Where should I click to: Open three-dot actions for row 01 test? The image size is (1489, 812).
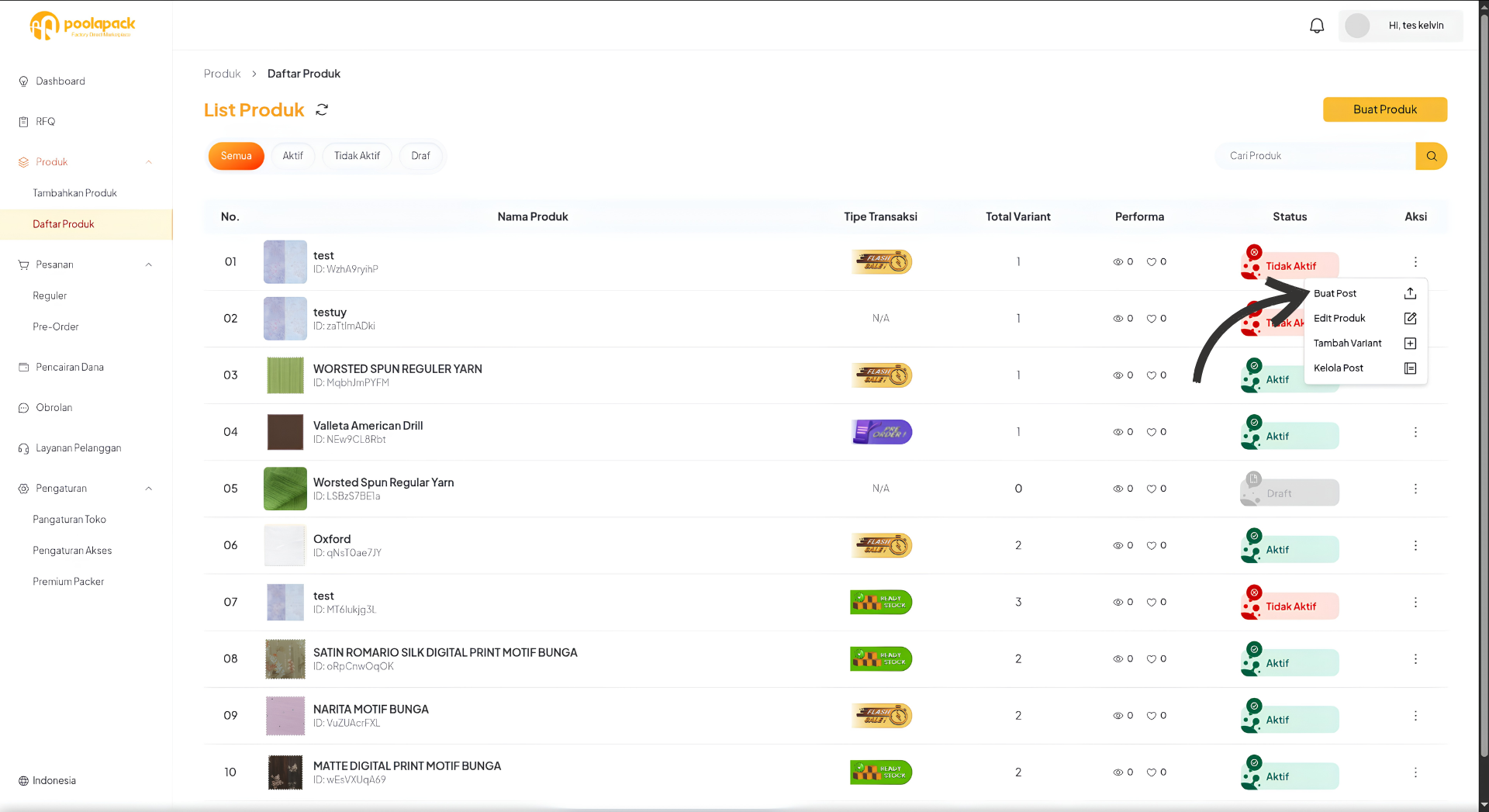pyautogui.click(x=1415, y=262)
